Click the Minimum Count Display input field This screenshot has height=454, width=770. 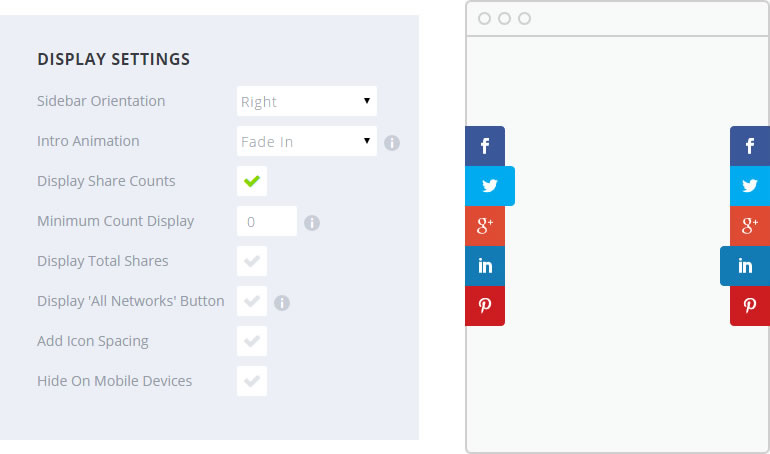click(x=267, y=221)
